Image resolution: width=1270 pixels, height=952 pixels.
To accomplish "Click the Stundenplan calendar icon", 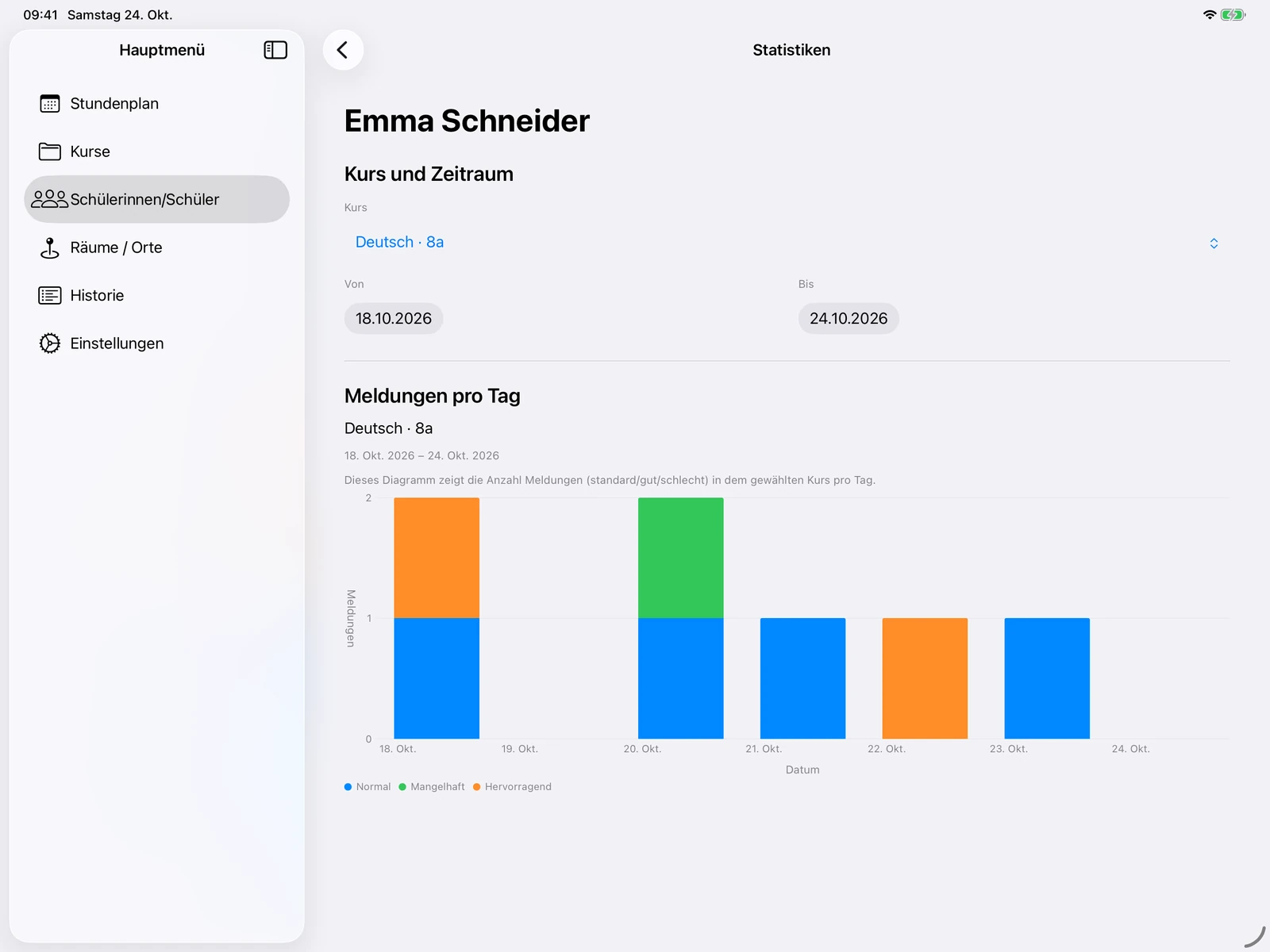I will 50,104.
